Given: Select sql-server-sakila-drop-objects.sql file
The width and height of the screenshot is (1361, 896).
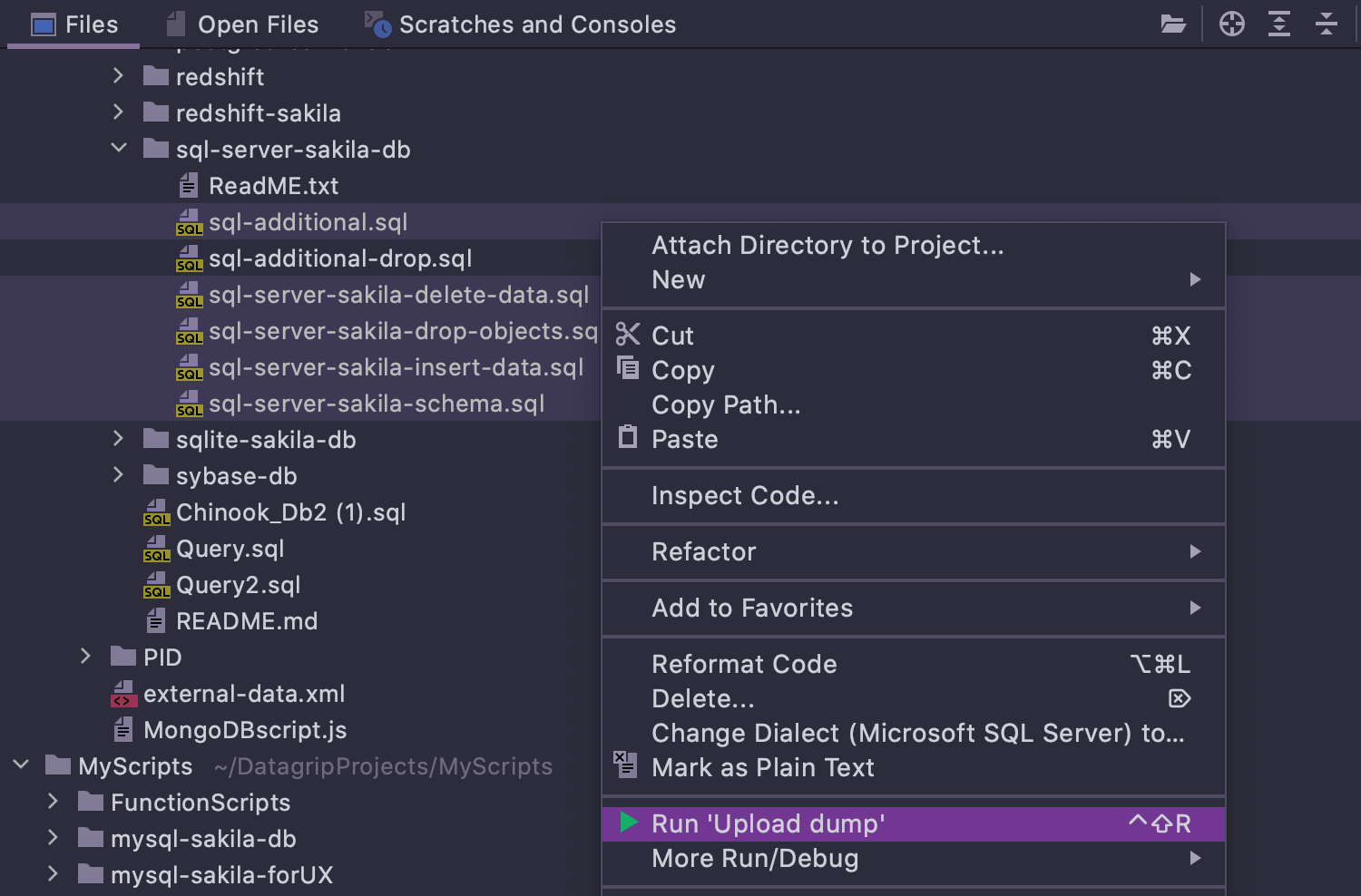Looking at the screenshot, I should pos(403,331).
